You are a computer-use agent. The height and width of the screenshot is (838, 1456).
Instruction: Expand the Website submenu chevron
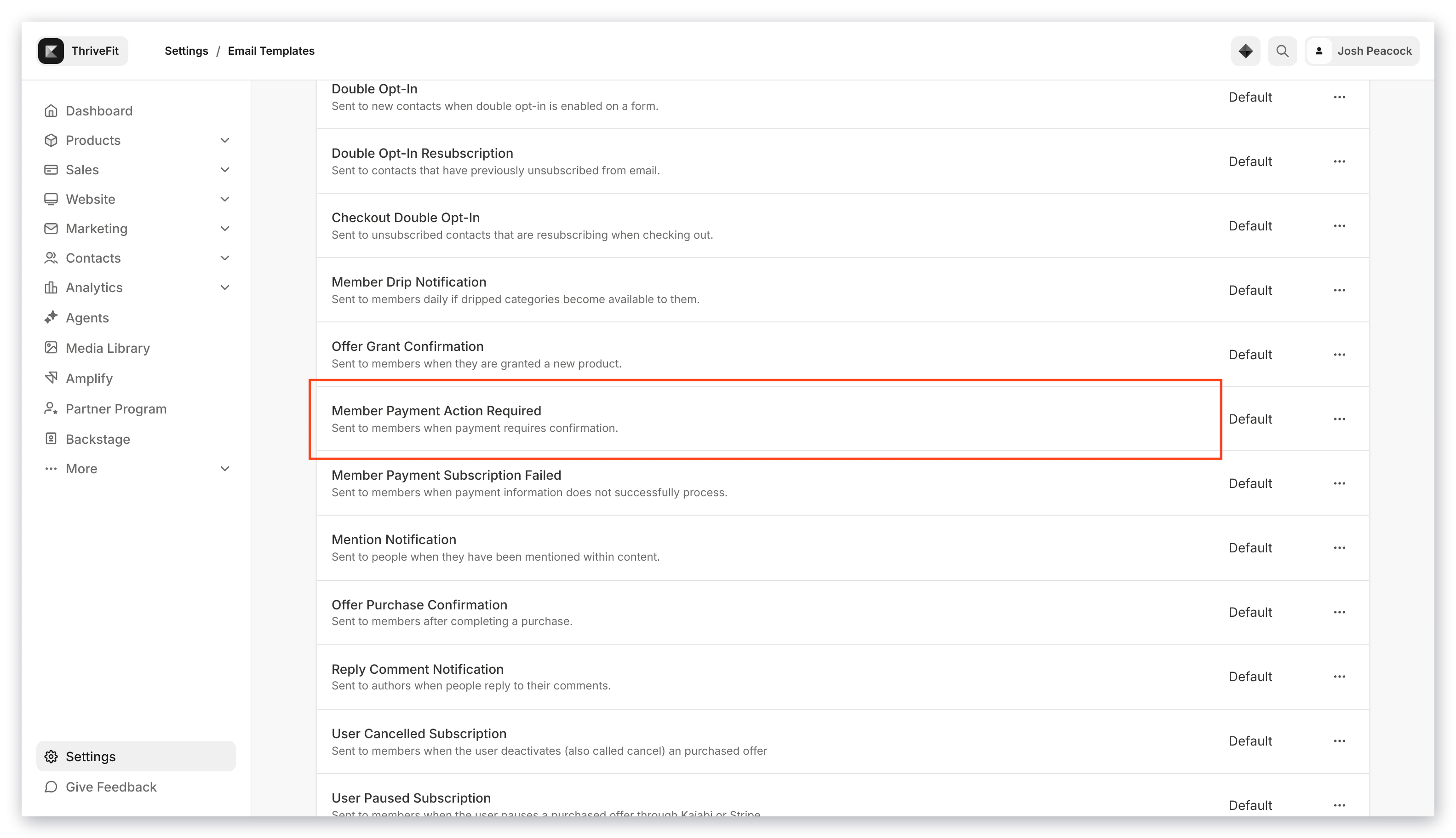225,199
